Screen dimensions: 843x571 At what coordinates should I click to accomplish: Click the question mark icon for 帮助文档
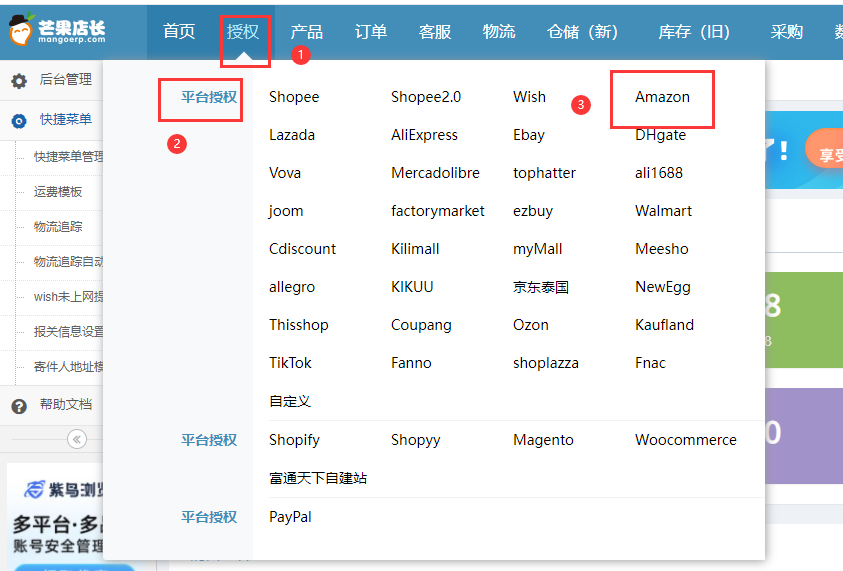point(19,406)
